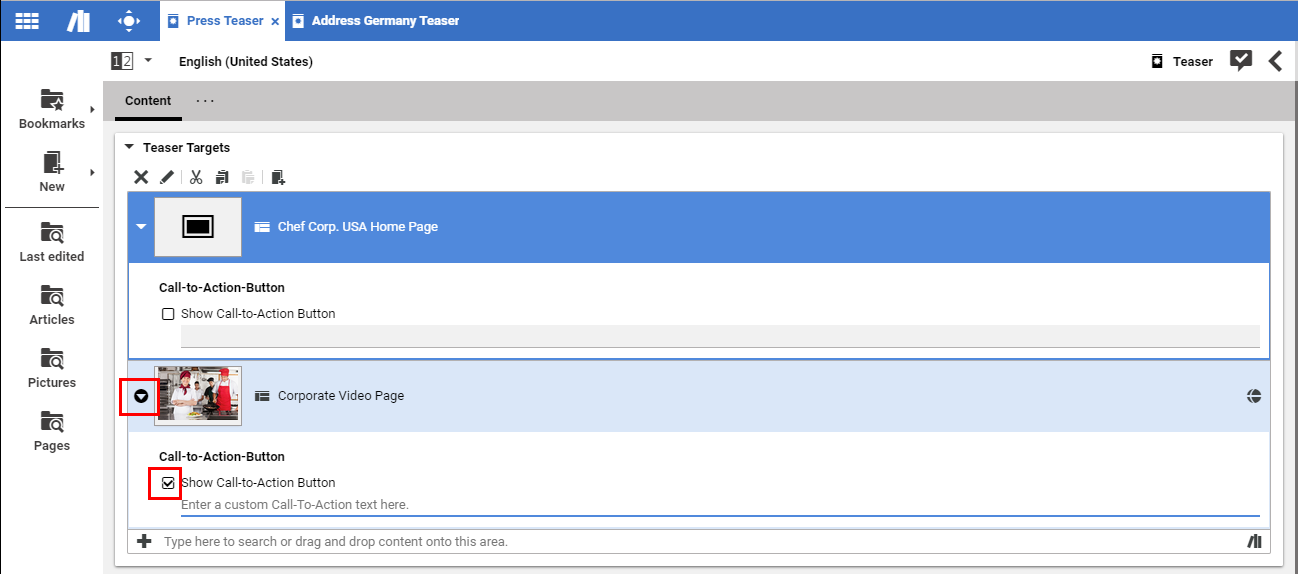Click the Teaser content type label
1298x574 pixels.
(x=1193, y=61)
